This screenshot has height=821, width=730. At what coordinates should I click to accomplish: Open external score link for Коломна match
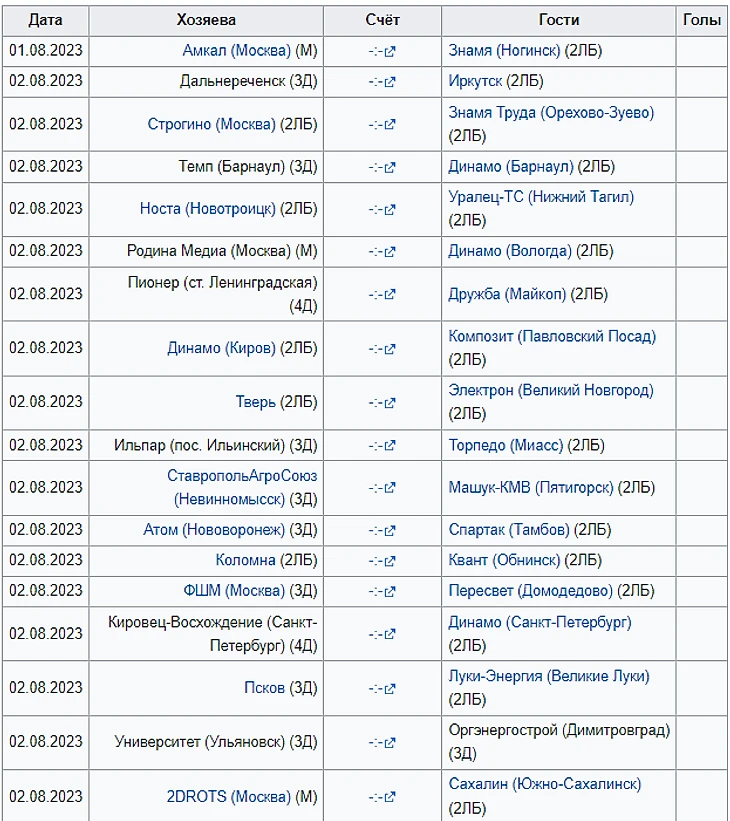point(382,561)
